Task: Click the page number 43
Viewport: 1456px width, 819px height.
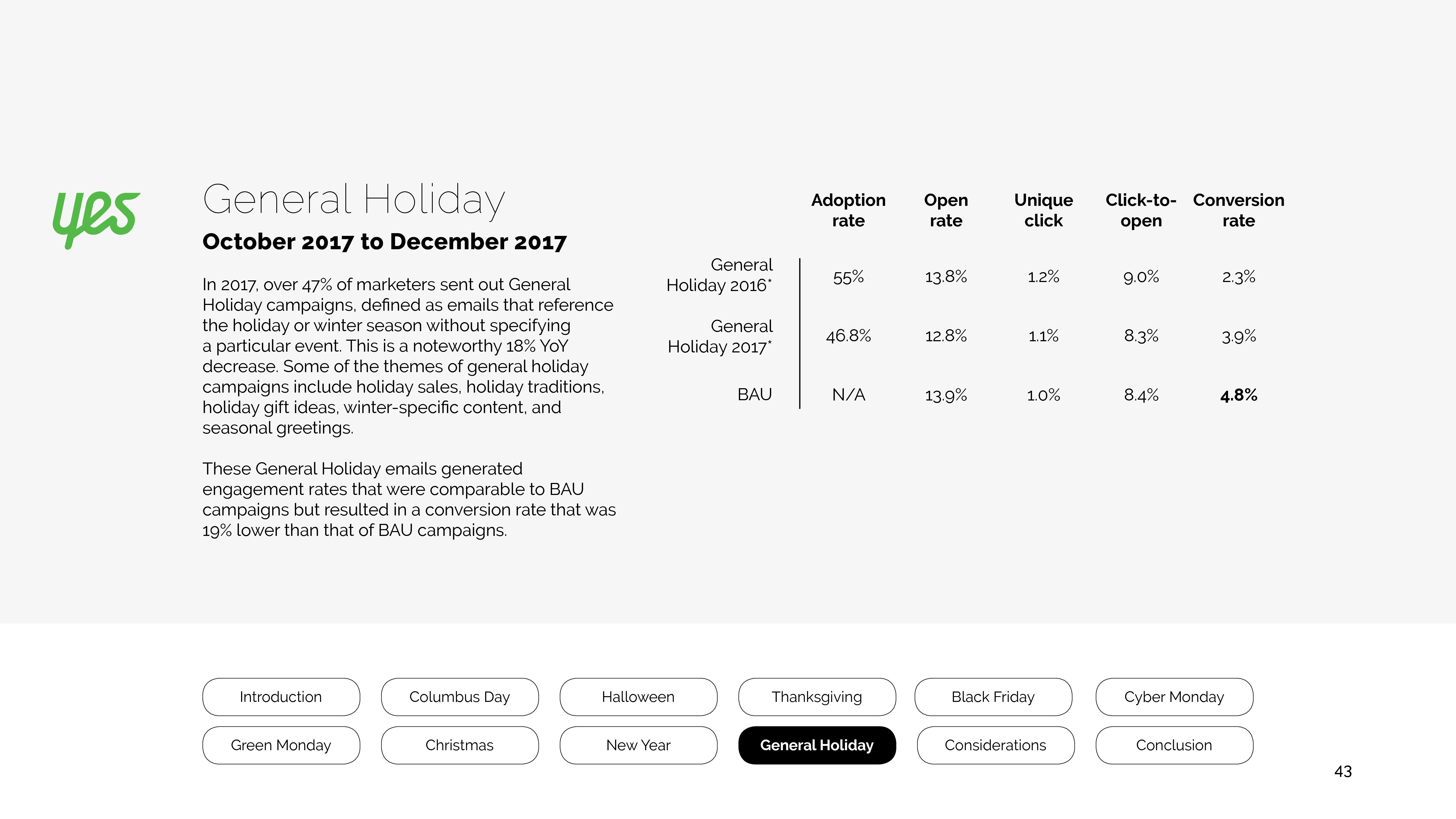Action: coord(1343,771)
